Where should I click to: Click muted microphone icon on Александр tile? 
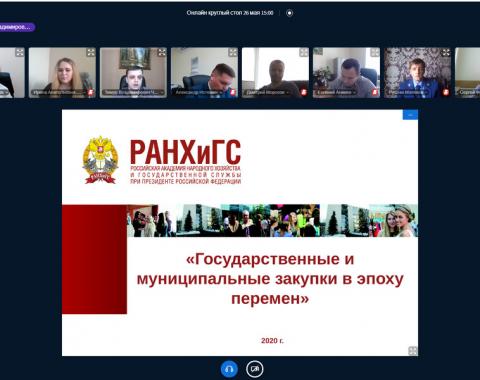233,92
